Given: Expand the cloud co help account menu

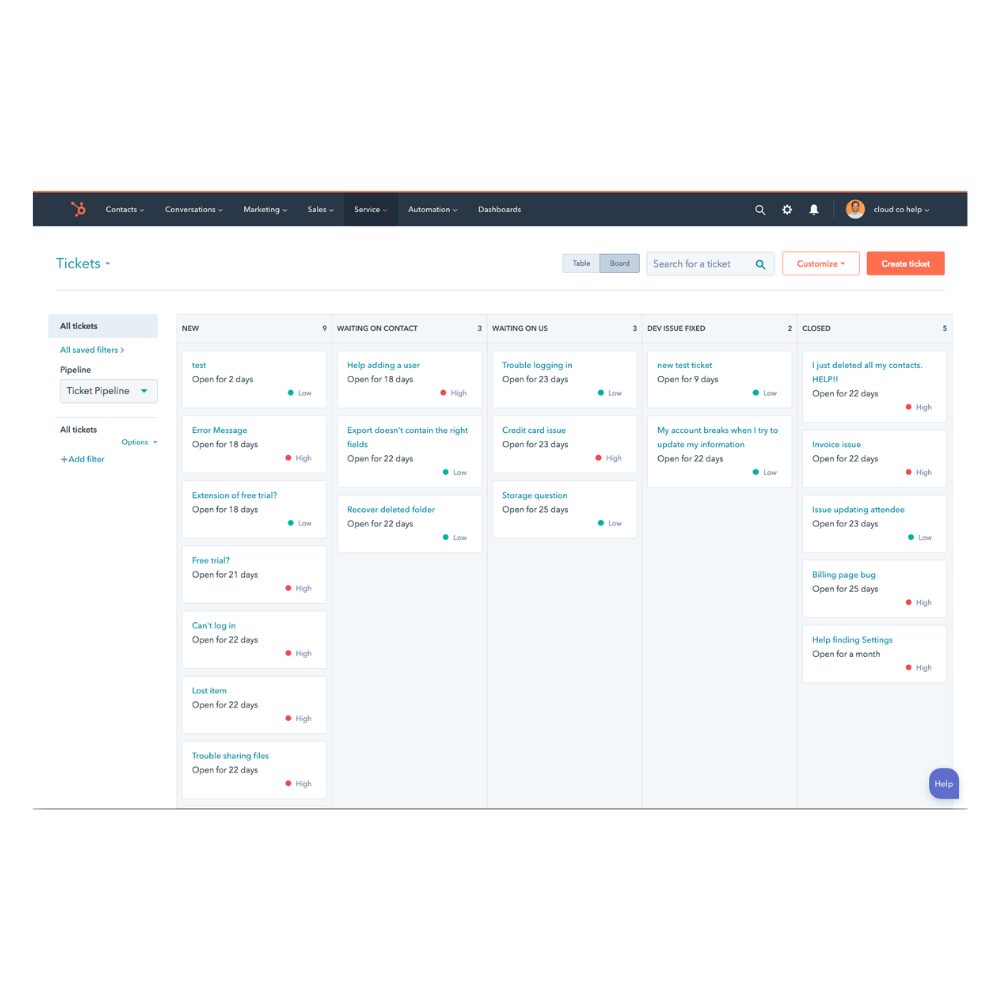Looking at the screenshot, I should click(x=901, y=209).
